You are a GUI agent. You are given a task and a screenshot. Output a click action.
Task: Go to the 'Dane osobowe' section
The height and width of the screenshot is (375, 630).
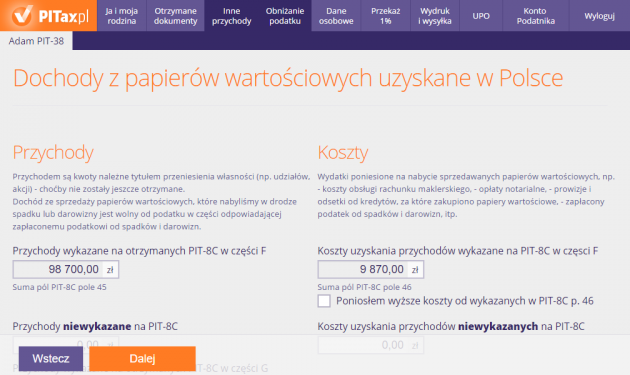[x=336, y=16]
